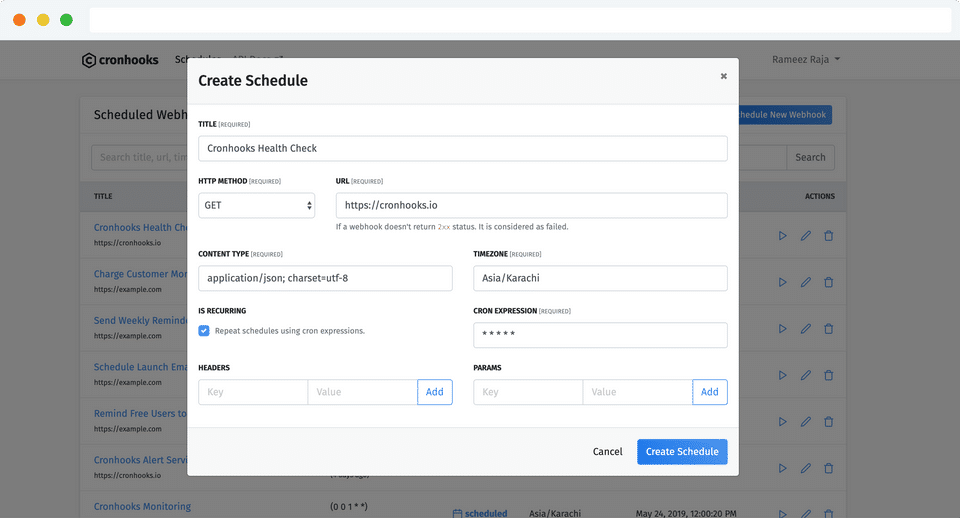The width and height of the screenshot is (960, 518).
Task: Edit the Cronhooks Health Check webhook
Action: pyautogui.click(x=806, y=236)
